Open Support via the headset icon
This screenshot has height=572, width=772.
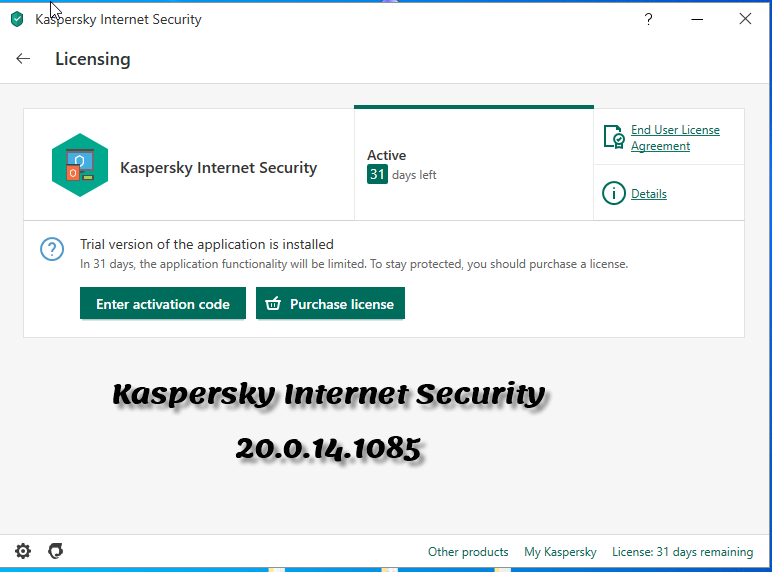pyautogui.click(x=56, y=551)
